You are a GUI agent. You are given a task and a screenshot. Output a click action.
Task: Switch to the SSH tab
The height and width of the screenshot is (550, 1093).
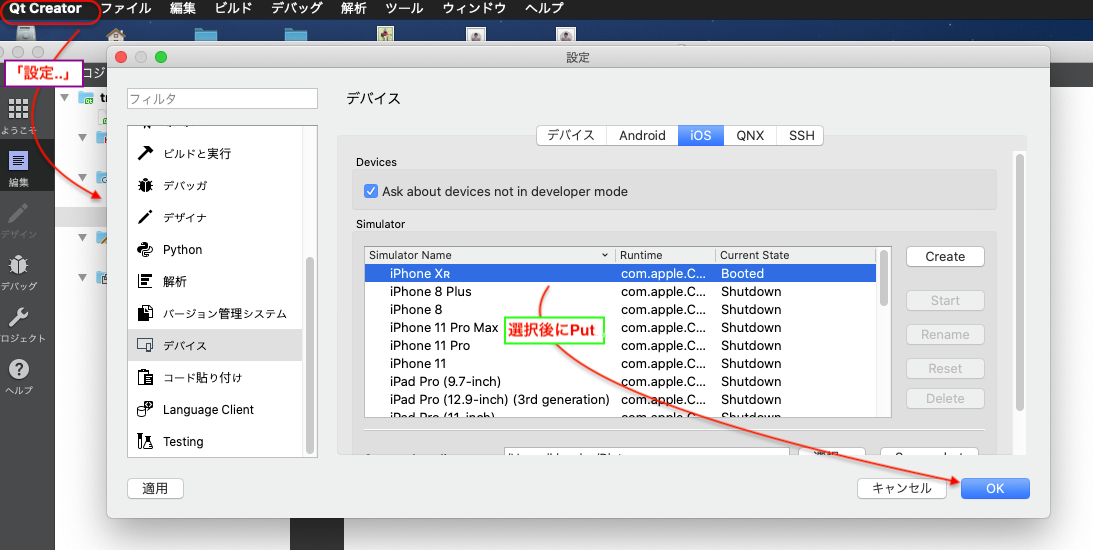801,135
